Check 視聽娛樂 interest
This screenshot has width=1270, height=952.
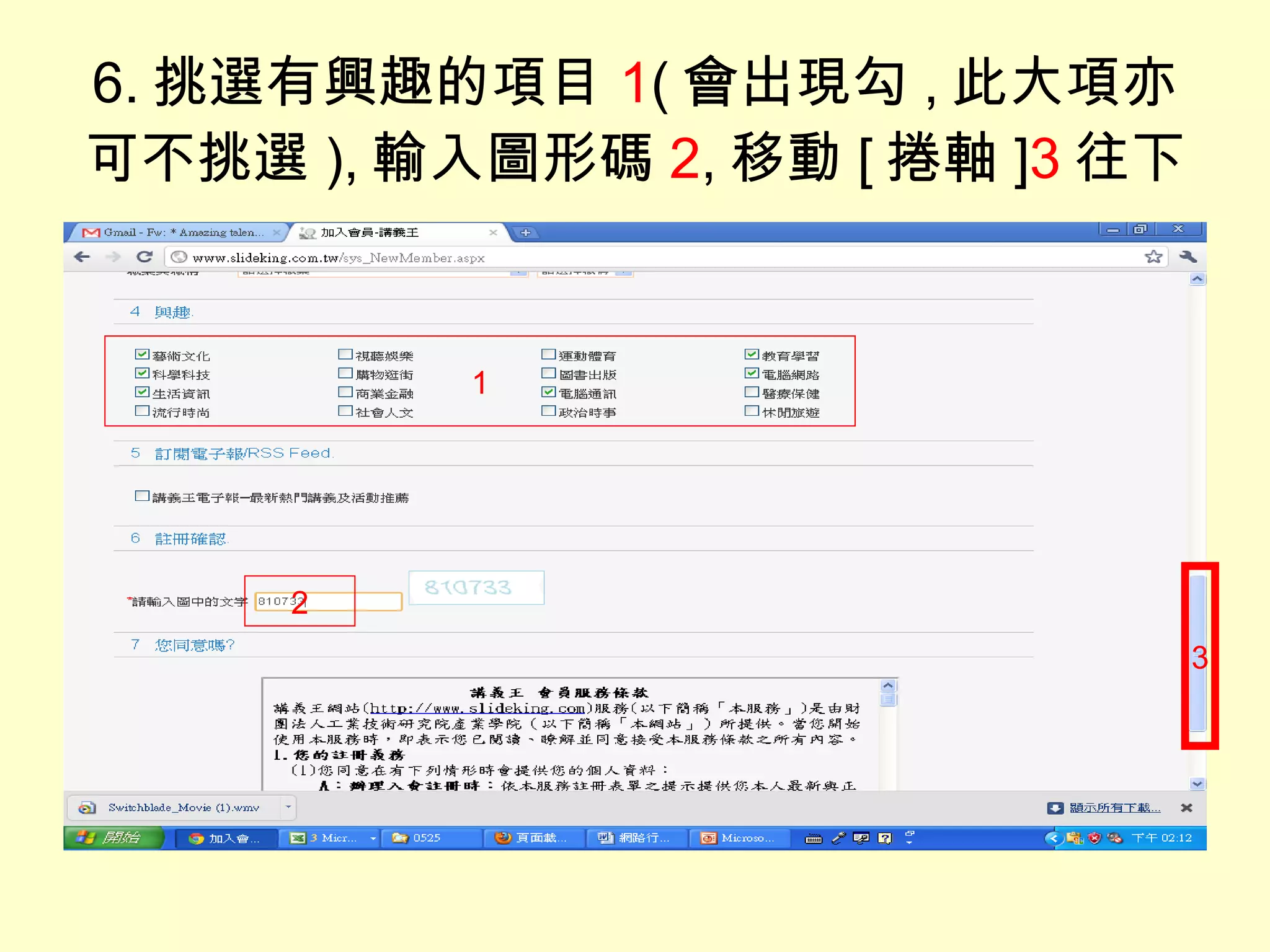click(345, 355)
